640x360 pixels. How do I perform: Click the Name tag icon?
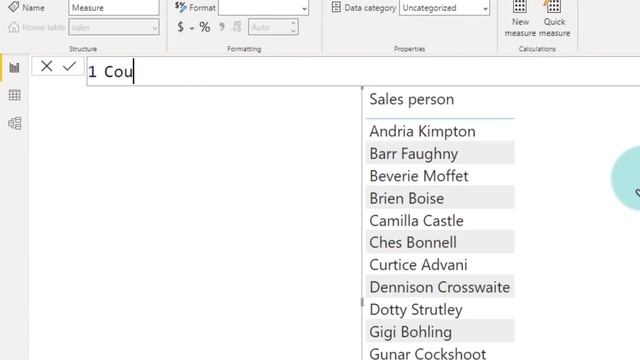[x=13, y=7]
